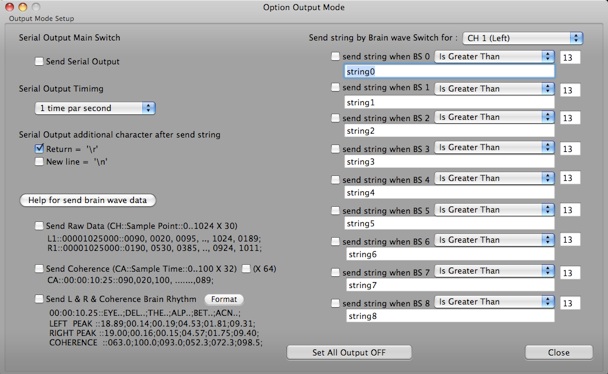The width and height of the screenshot is (608, 374).
Task: Toggle the Send Coherence checkbox
Action: pyautogui.click(x=39, y=269)
